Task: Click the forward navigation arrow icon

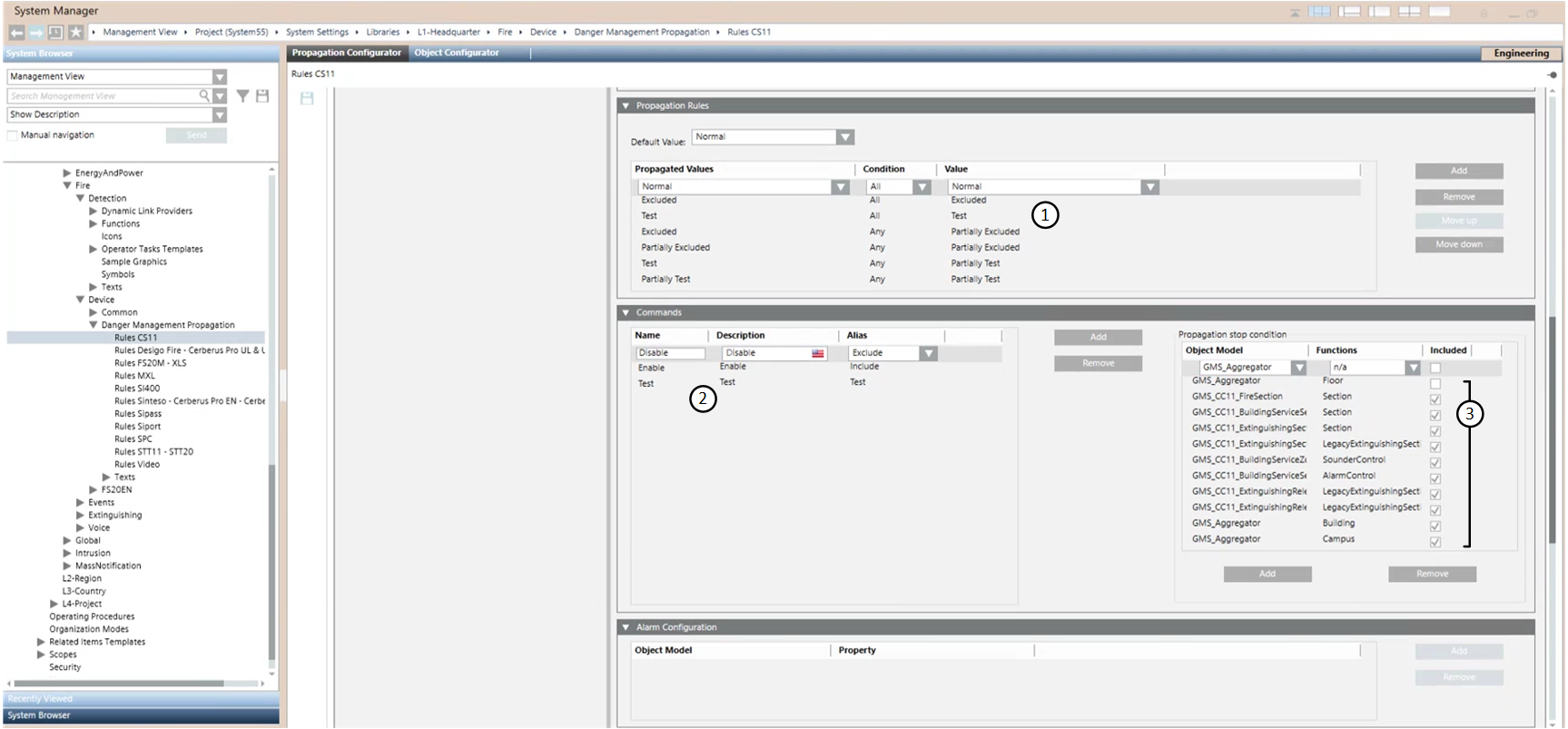Action: 35,33
